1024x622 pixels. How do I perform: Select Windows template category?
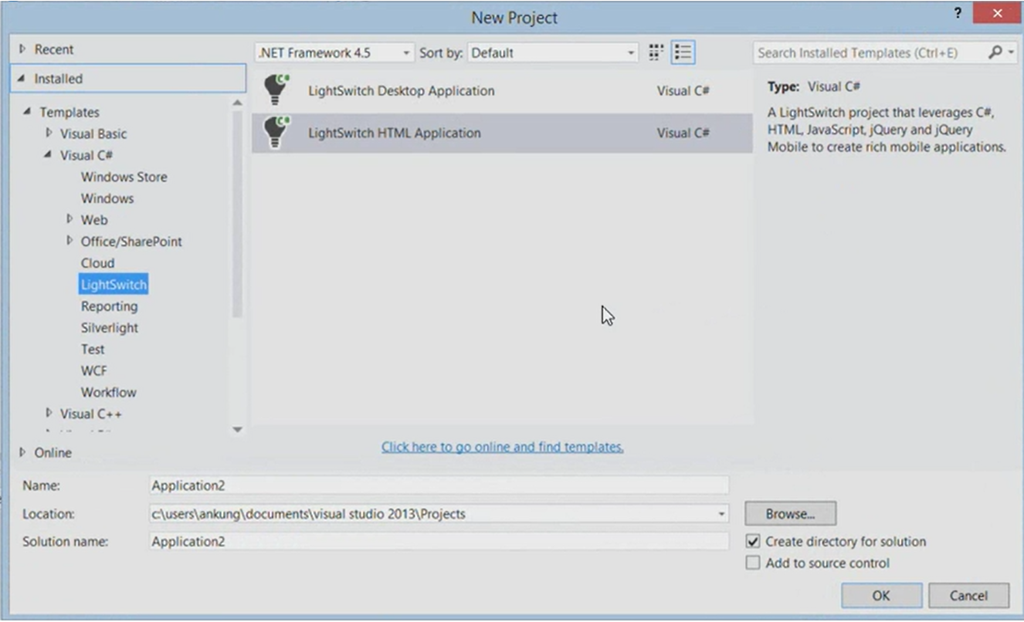tap(107, 198)
